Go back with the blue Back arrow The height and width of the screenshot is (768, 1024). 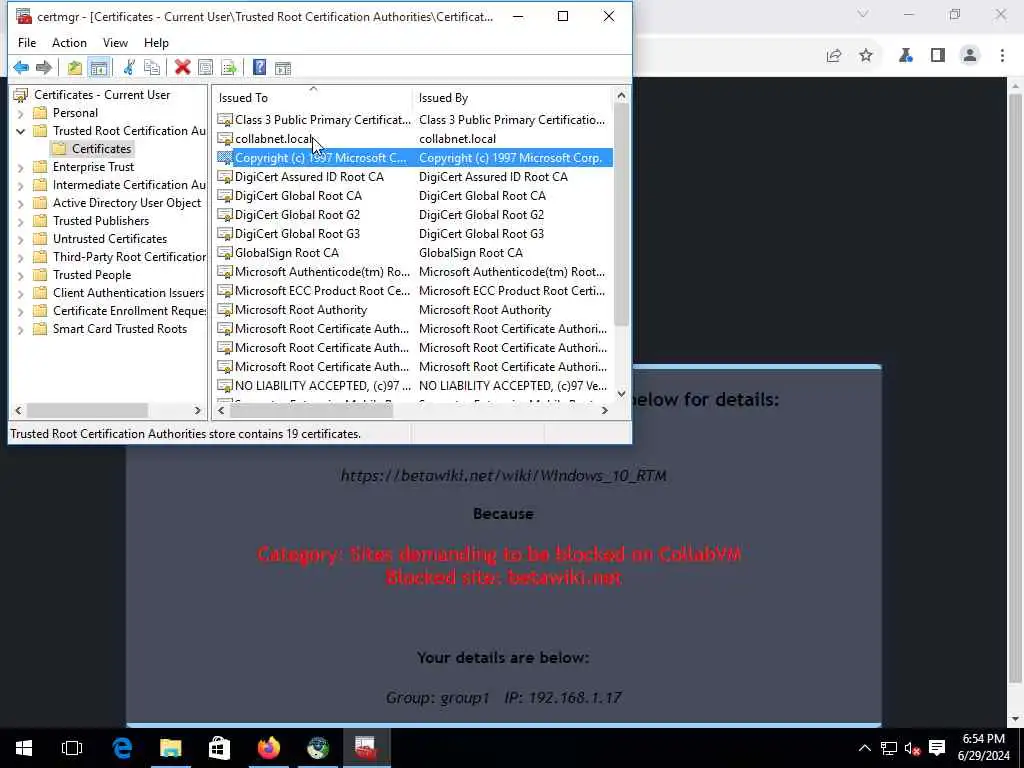[x=21, y=67]
